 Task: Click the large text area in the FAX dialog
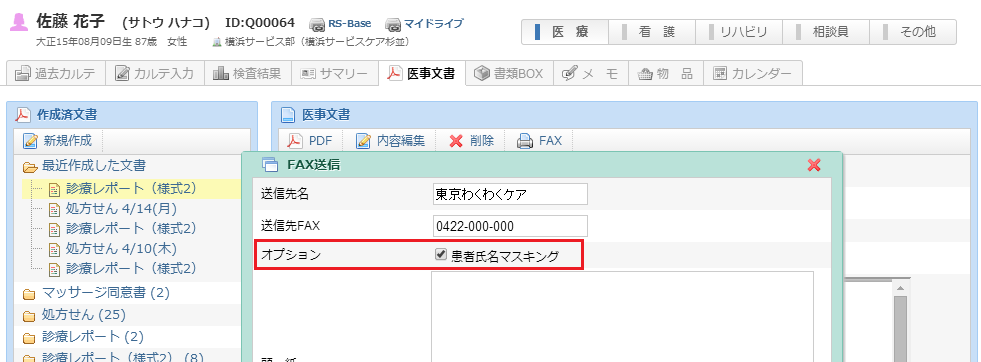623,316
